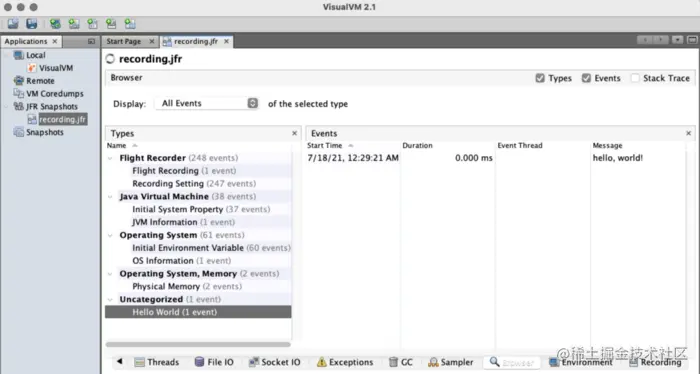Uncheck the Events checkbox
The height and width of the screenshot is (374, 700).
(586, 78)
